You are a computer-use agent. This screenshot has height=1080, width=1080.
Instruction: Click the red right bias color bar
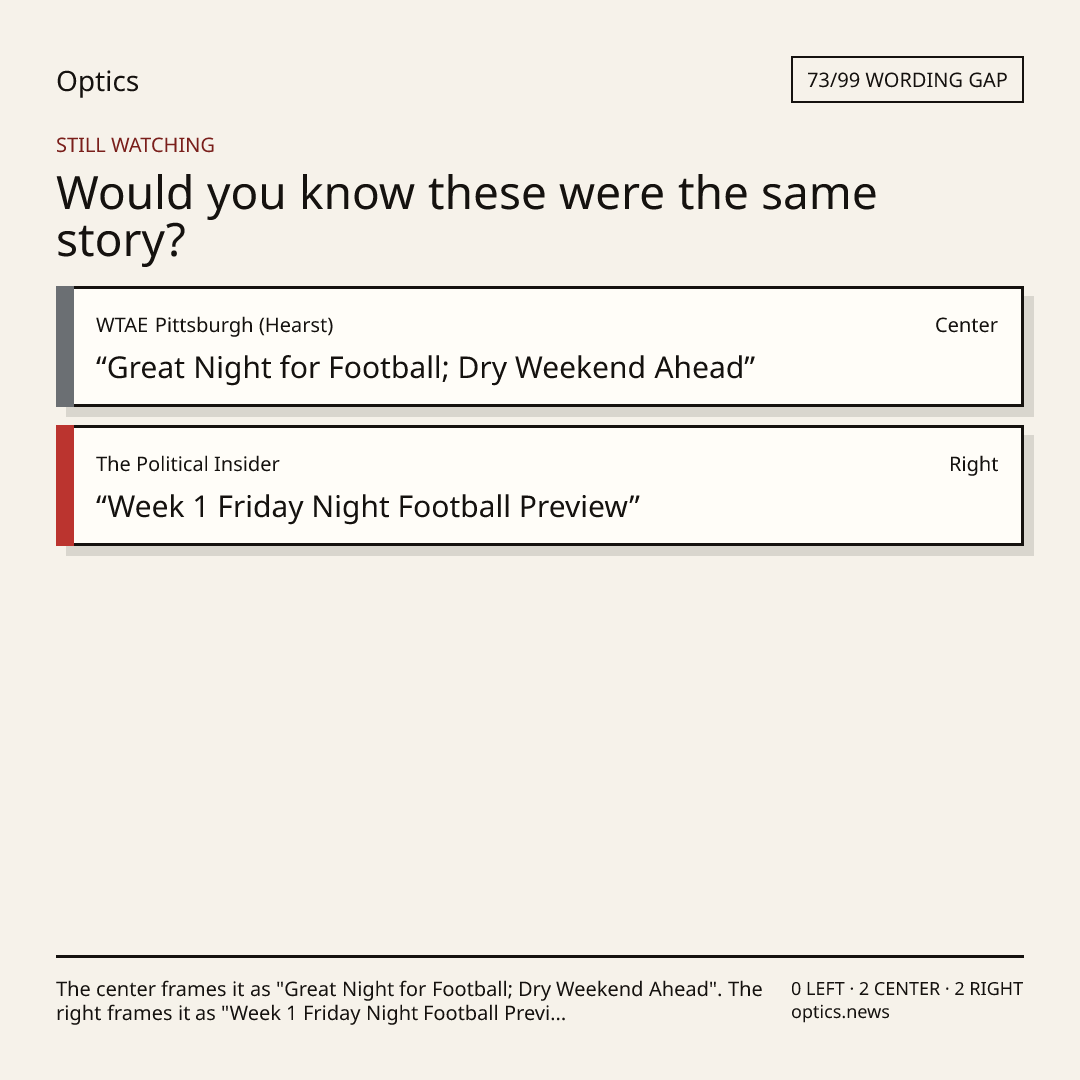pos(65,486)
